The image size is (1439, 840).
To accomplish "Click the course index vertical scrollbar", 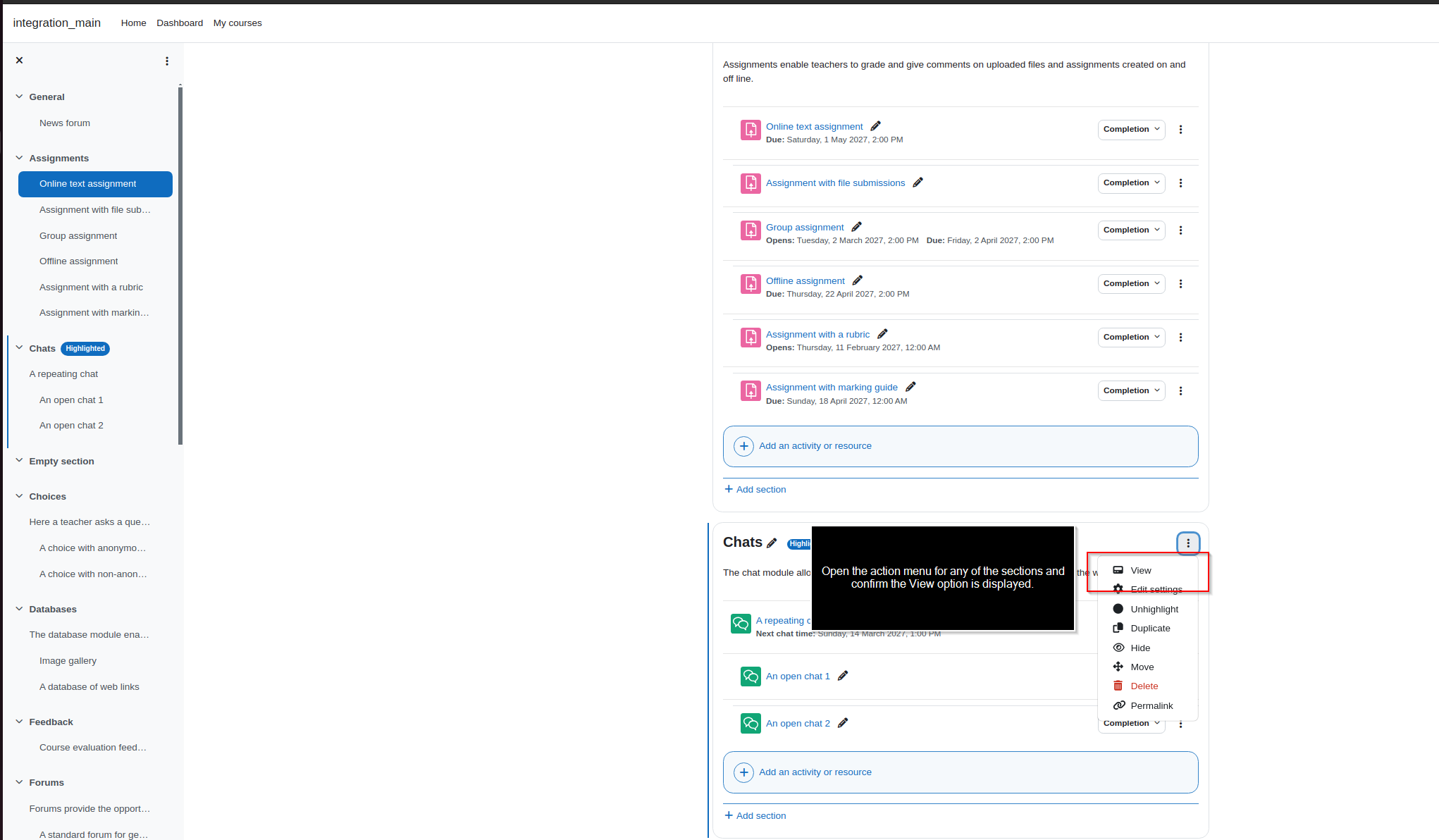I will tap(180, 264).
